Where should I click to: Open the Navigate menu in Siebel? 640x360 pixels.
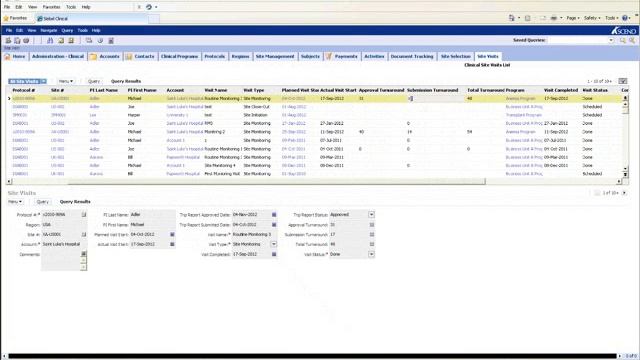tap(49, 31)
